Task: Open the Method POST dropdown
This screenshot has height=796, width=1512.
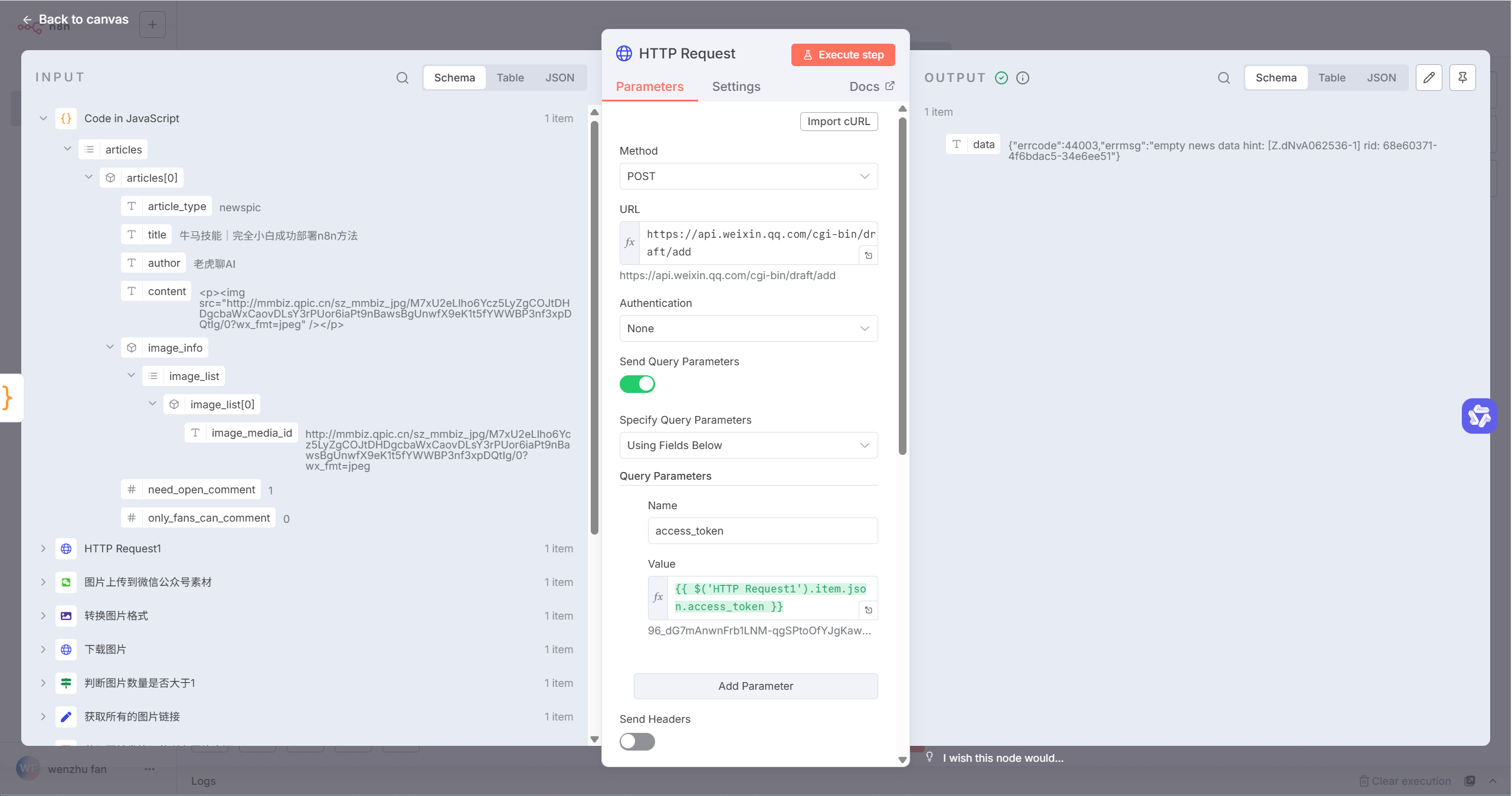Action: (748, 176)
